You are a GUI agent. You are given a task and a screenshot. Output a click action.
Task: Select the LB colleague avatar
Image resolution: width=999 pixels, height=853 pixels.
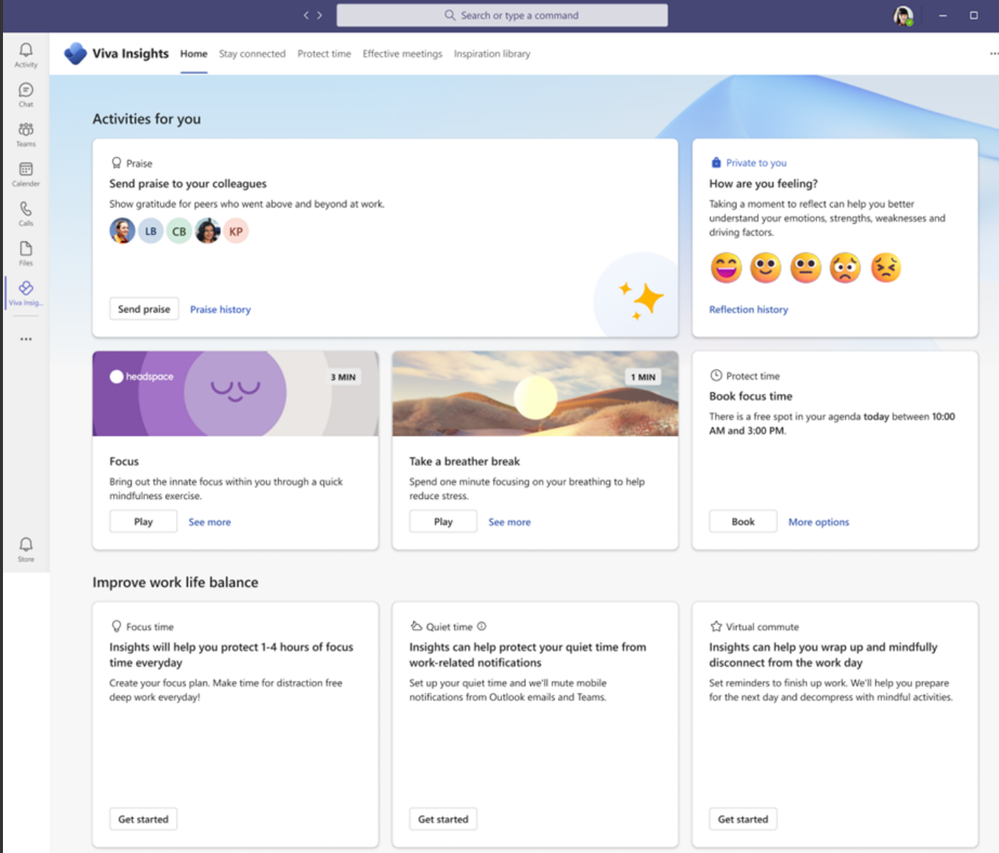151,231
